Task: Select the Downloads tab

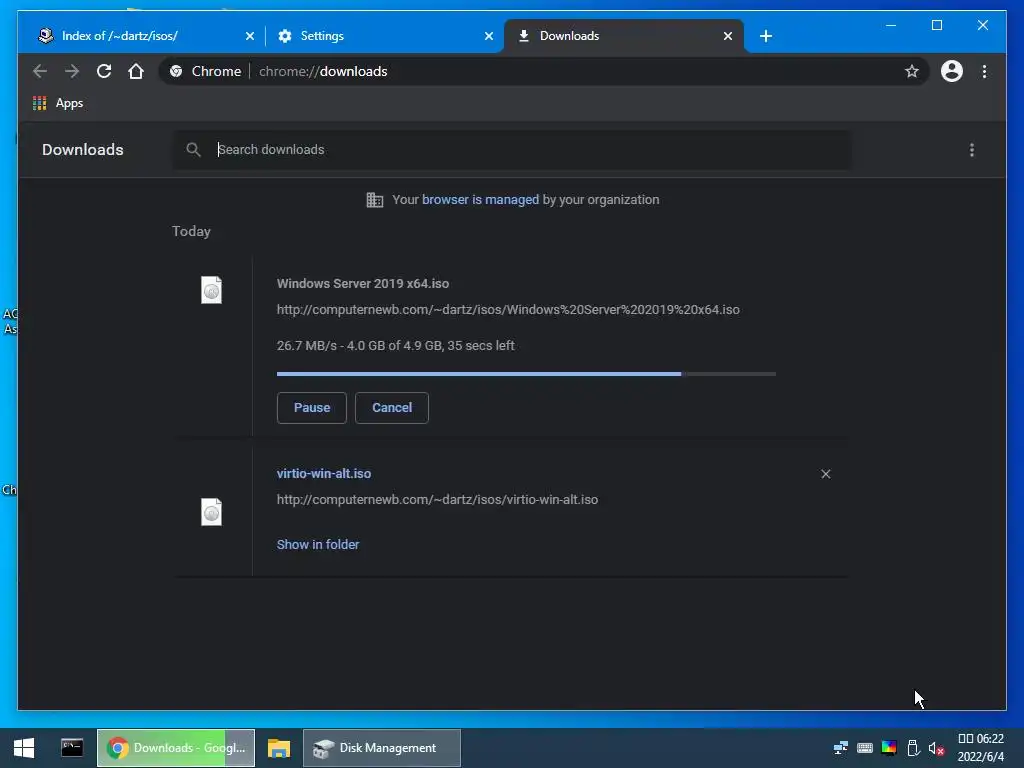Action: pos(624,36)
